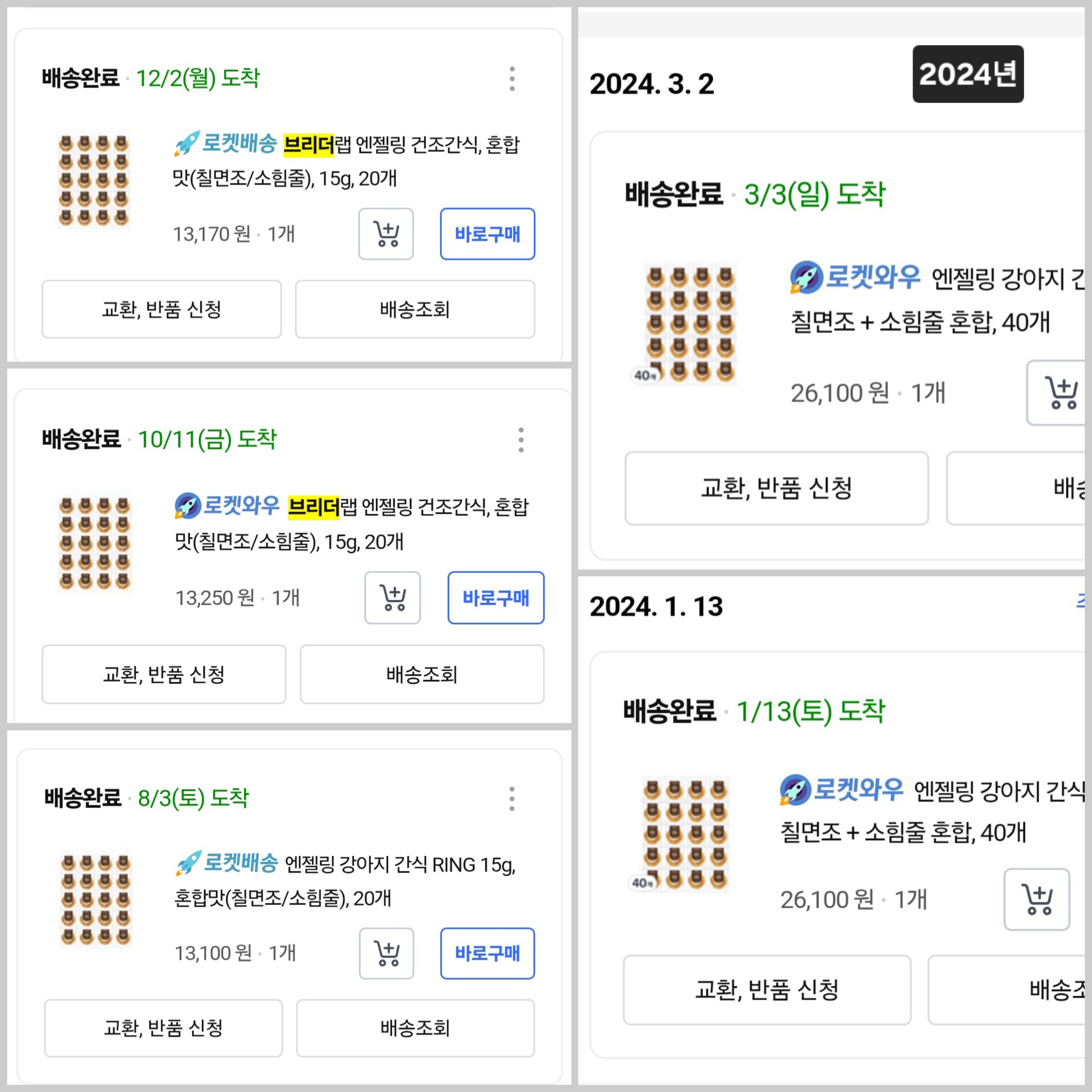The height and width of the screenshot is (1092, 1092).
Task: Click 바로구매 for the 13,250원 item
Action: pyautogui.click(x=496, y=598)
